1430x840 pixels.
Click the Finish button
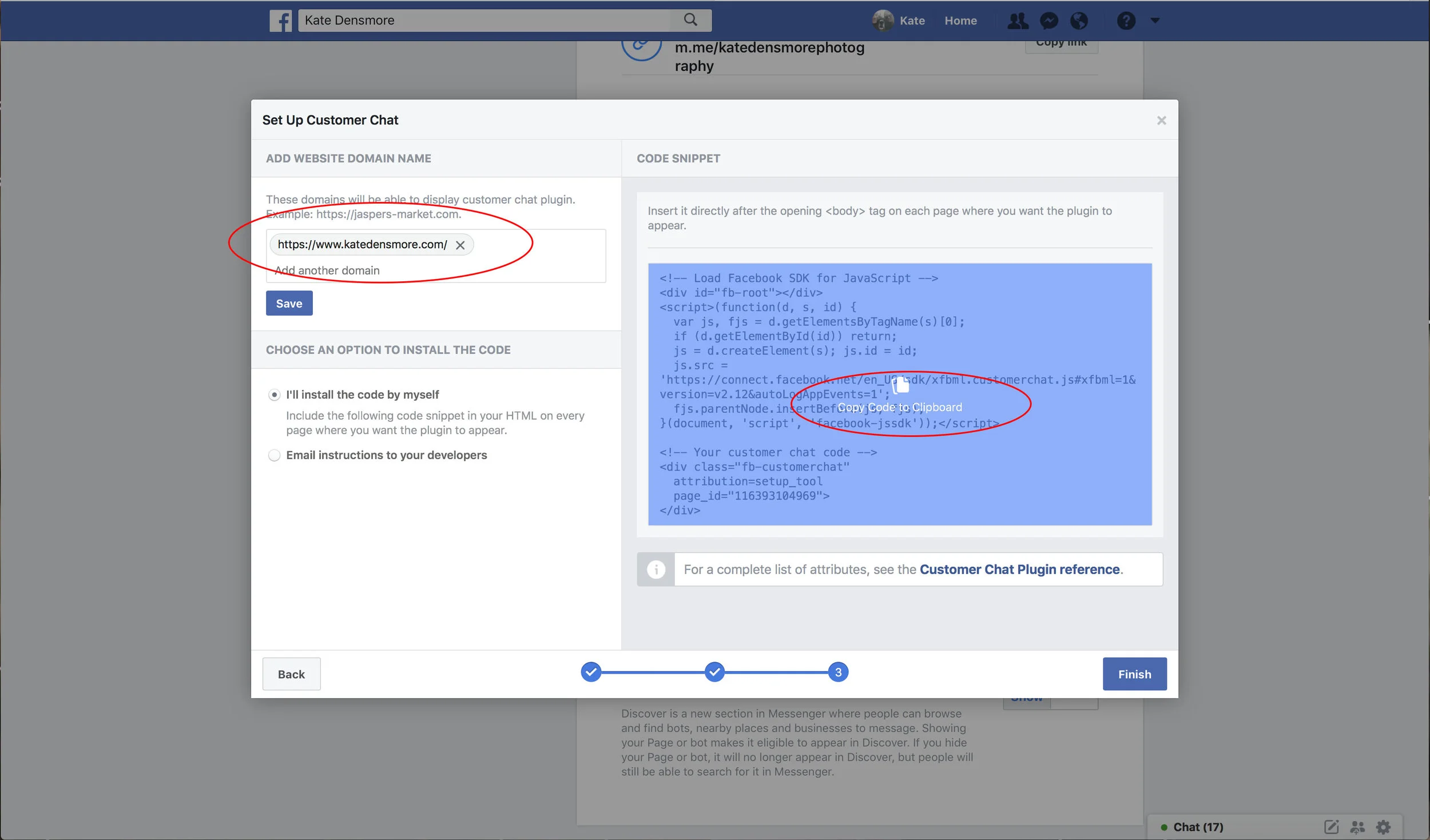click(1134, 674)
